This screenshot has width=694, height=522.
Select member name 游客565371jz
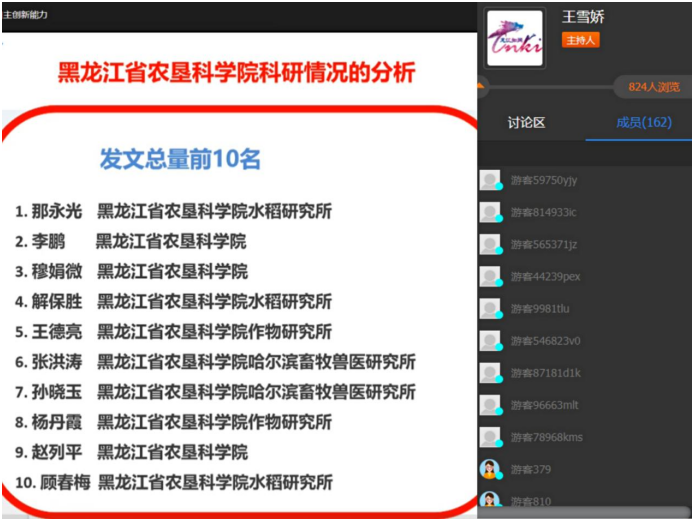tap(544, 244)
